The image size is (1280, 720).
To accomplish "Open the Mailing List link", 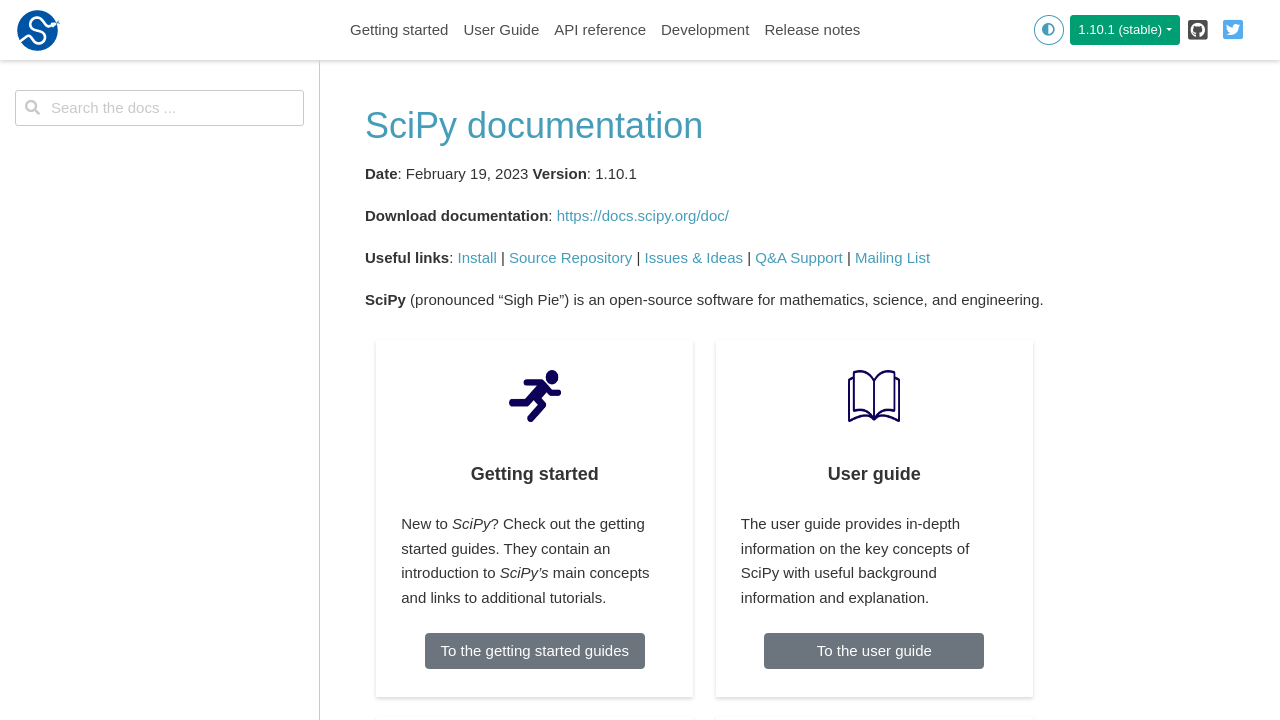I will (892, 258).
